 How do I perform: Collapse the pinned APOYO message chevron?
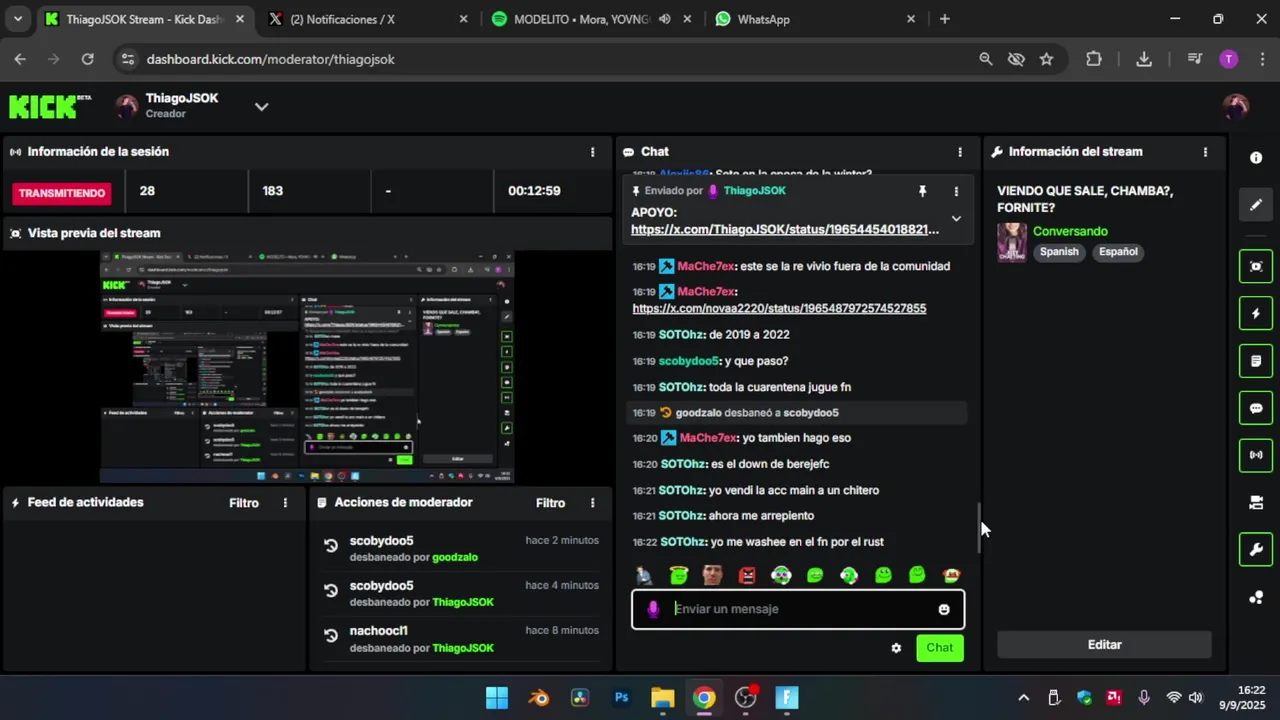tap(956, 218)
